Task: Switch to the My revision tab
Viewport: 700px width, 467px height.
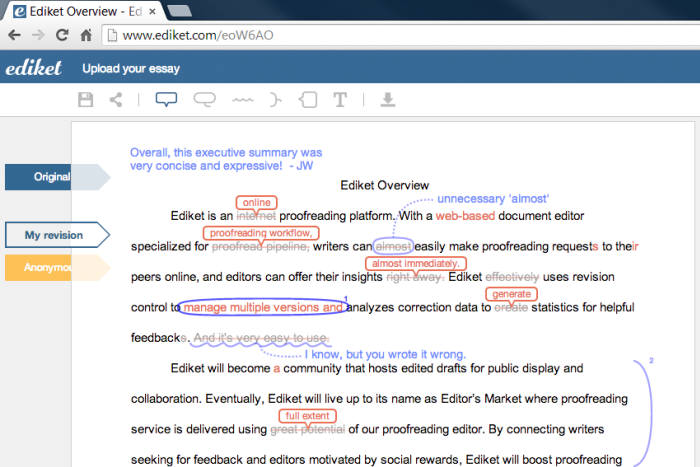Action: tap(54, 235)
